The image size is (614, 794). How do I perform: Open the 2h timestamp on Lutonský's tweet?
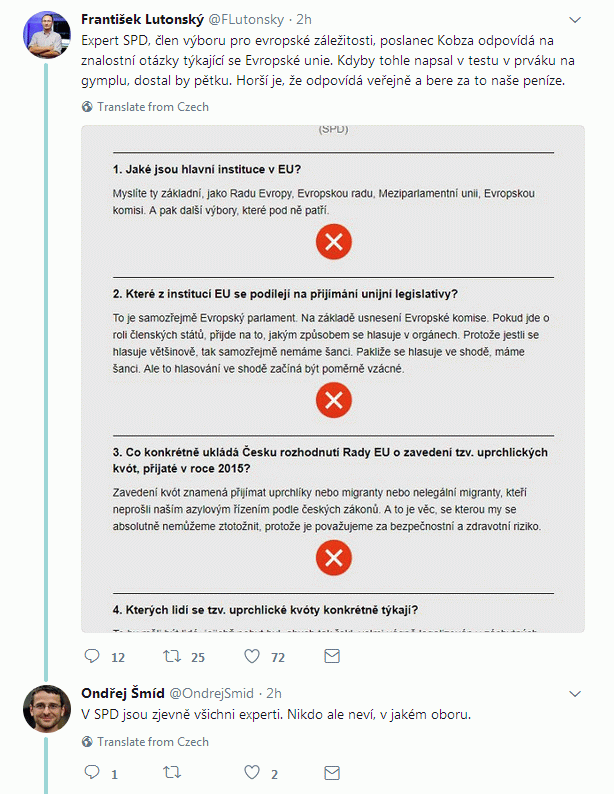pyautogui.click(x=304, y=19)
